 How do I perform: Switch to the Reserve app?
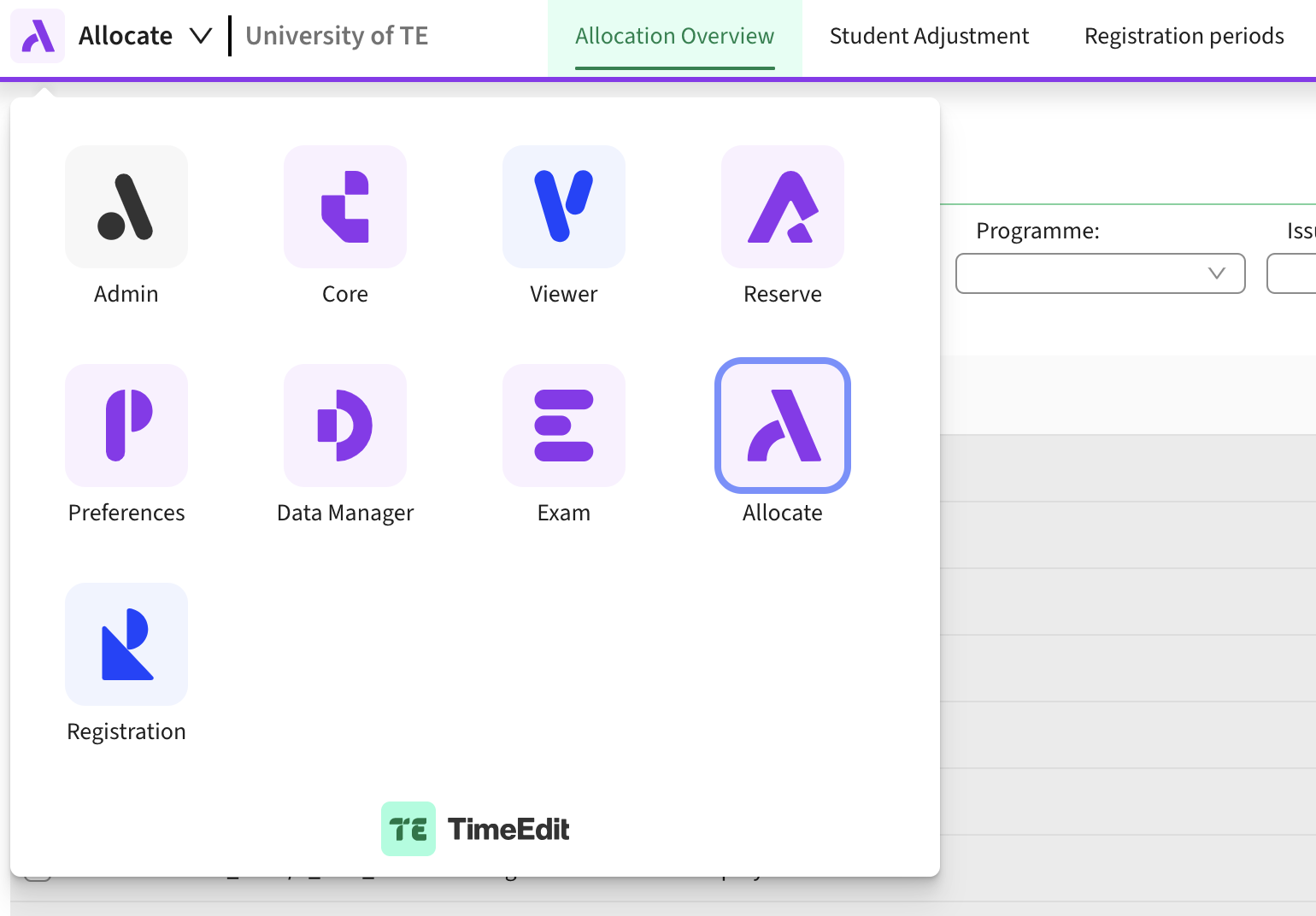coord(783,207)
